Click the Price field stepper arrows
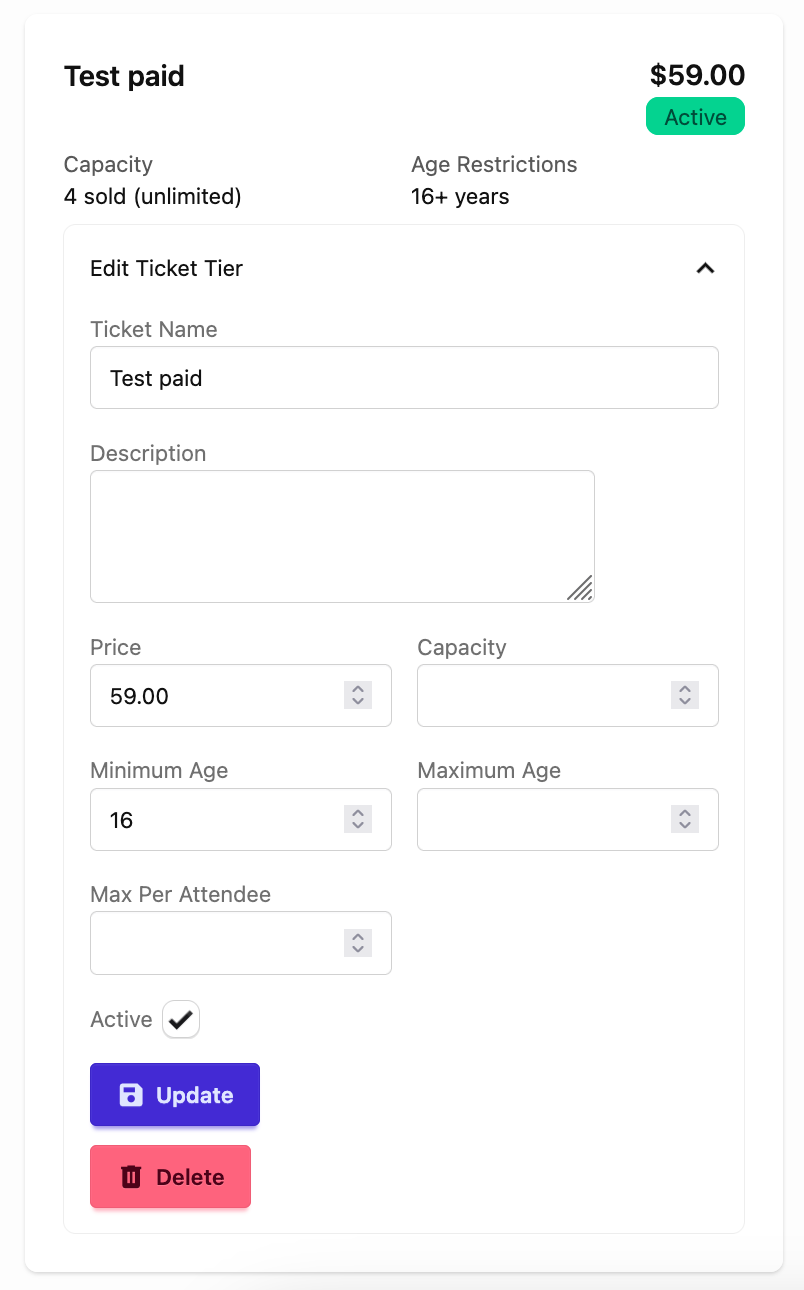 357,695
